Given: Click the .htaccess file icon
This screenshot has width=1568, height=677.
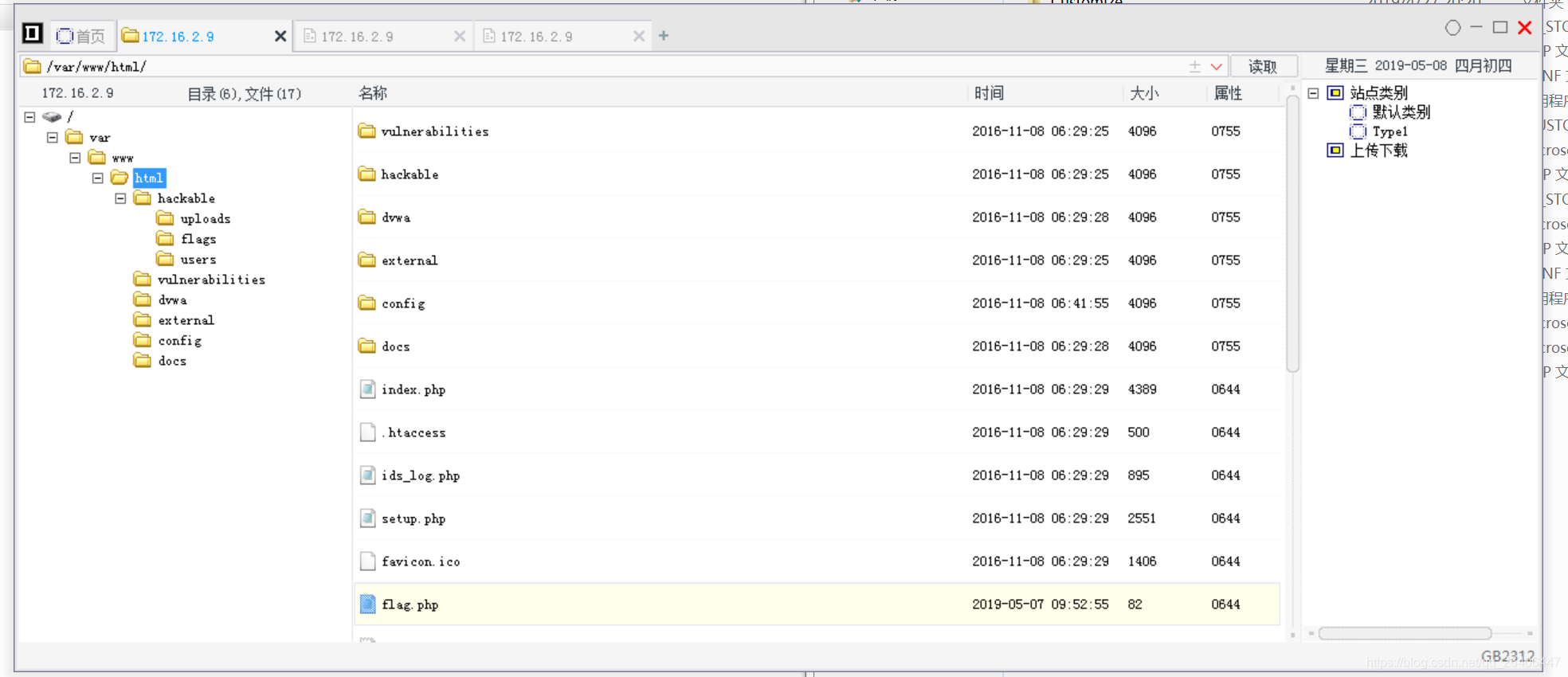Looking at the screenshot, I should point(367,432).
